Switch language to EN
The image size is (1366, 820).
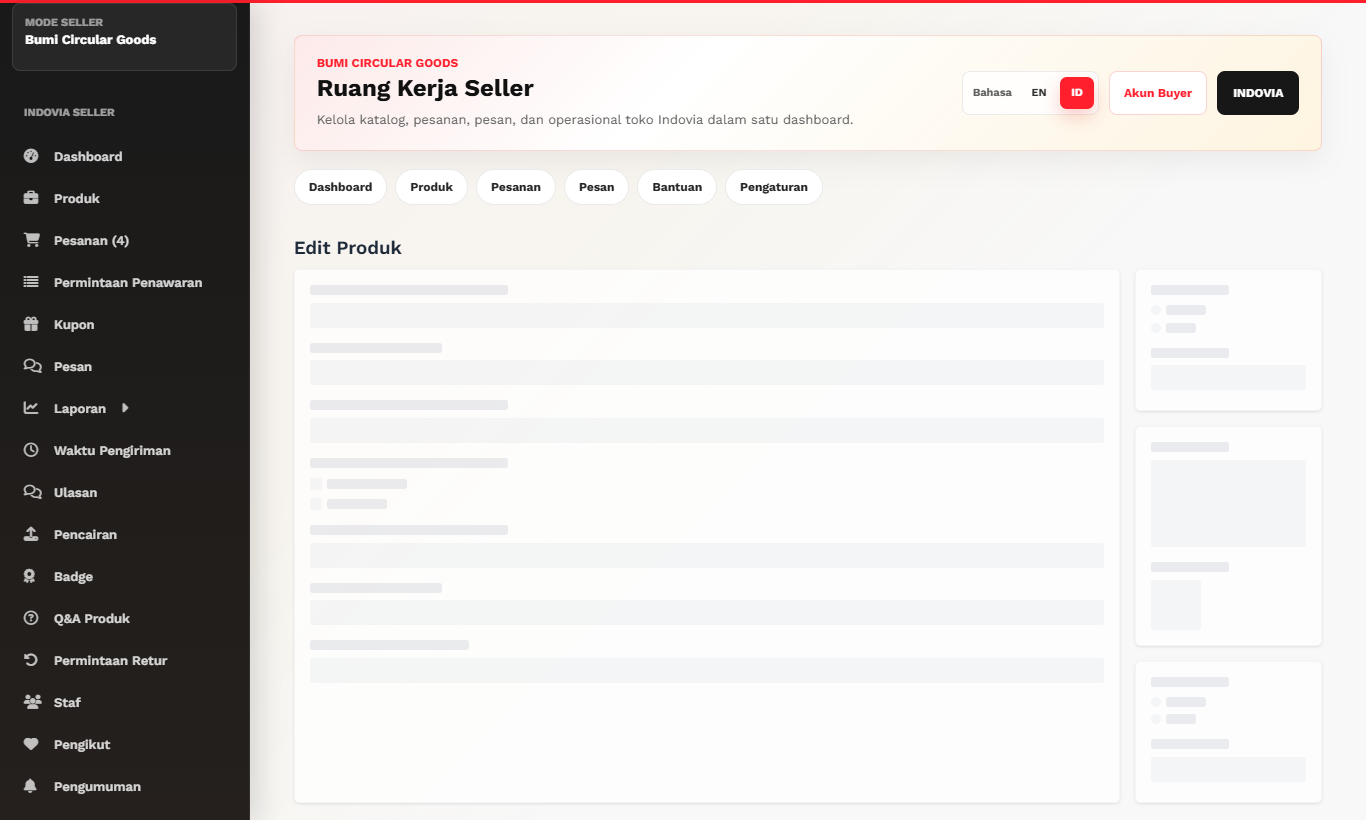(1039, 93)
